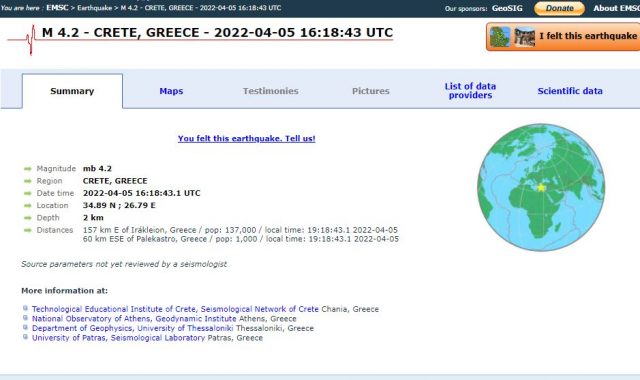Click green arrow beside Date time
This screenshot has height=380, width=640.
pos(28,193)
